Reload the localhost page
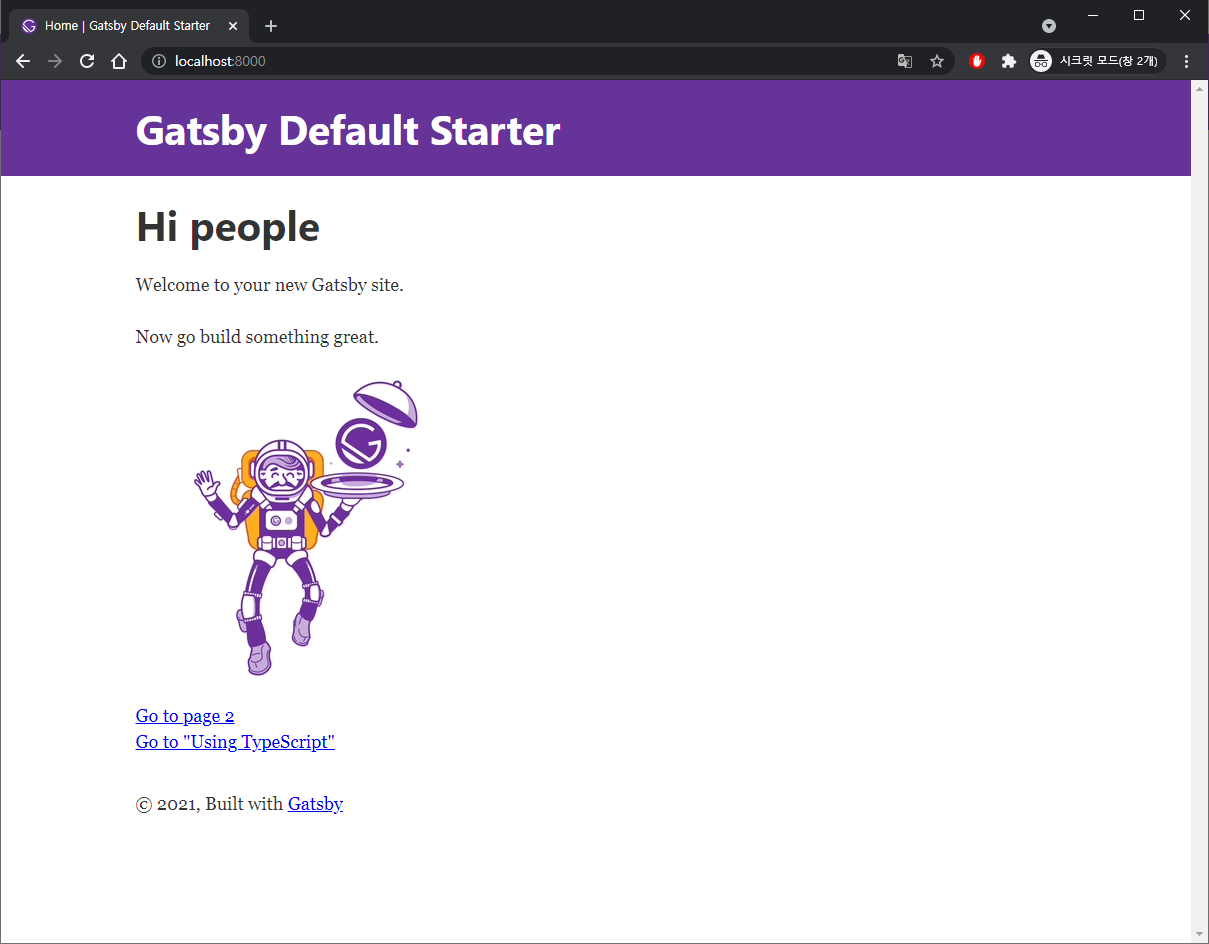This screenshot has height=944, width=1209. (x=87, y=61)
